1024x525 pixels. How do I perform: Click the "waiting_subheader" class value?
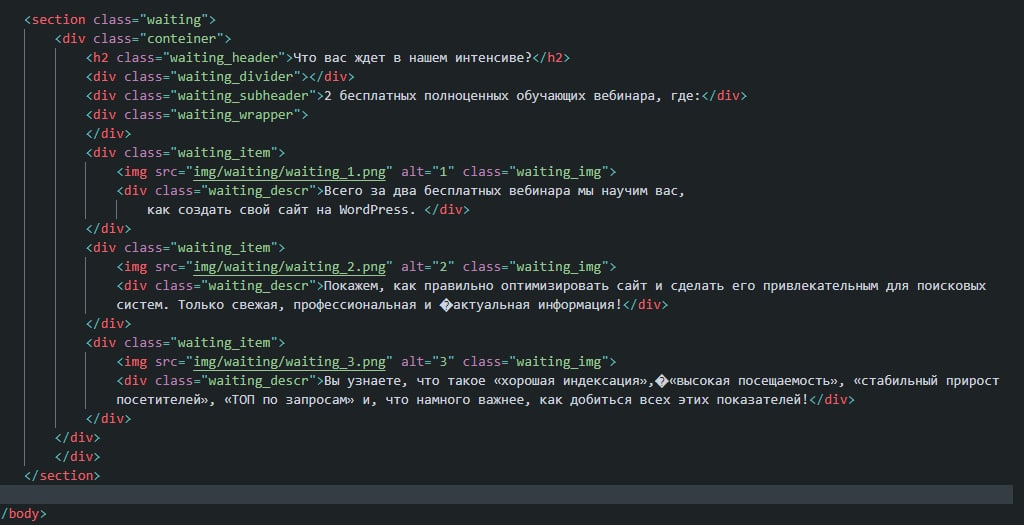click(x=247, y=95)
